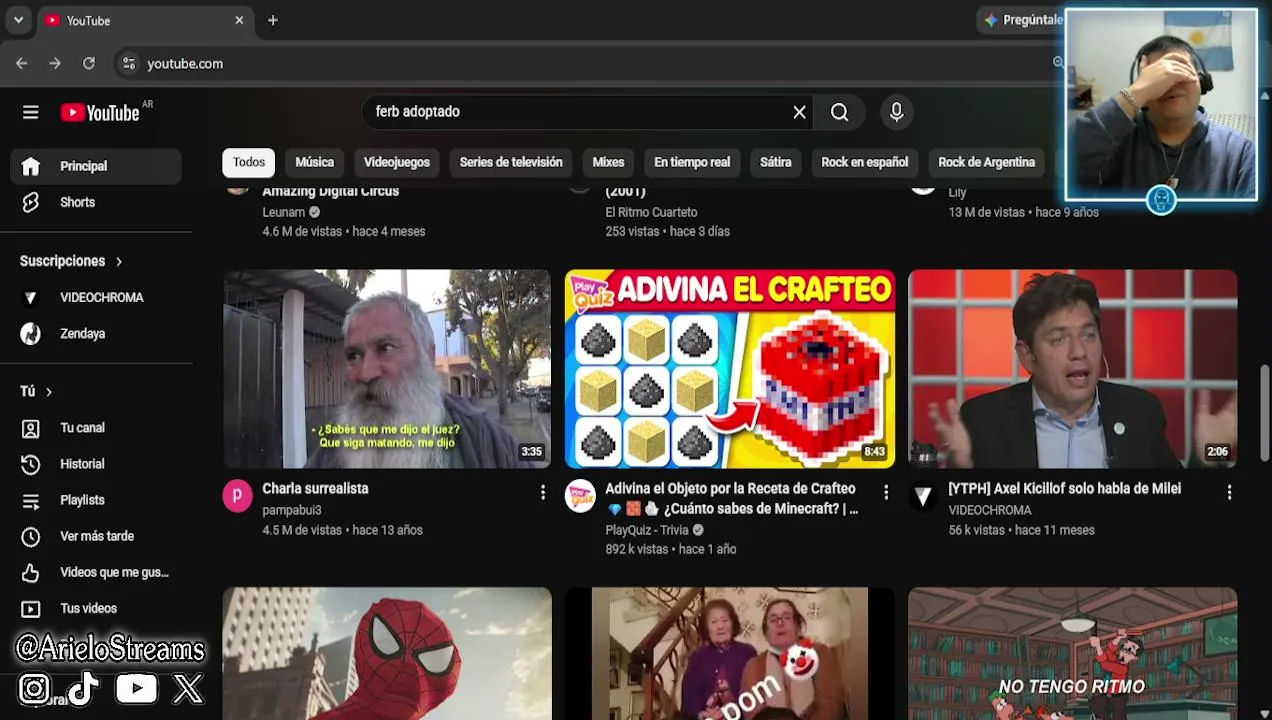Open the YouTube hamburger guide menu
This screenshot has height=720, width=1272.
click(x=31, y=112)
